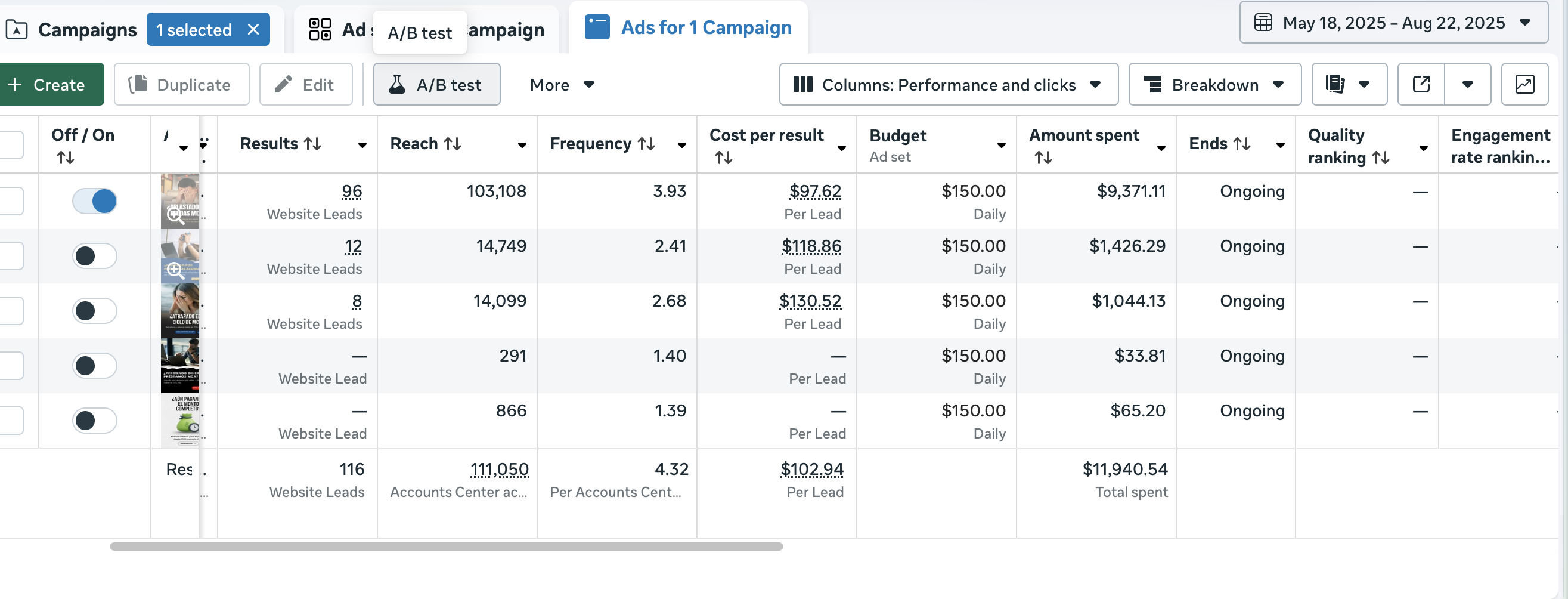Screen dimensions: 1568x599
Task: Open the More actions dropdown
Action: (561, 85)
